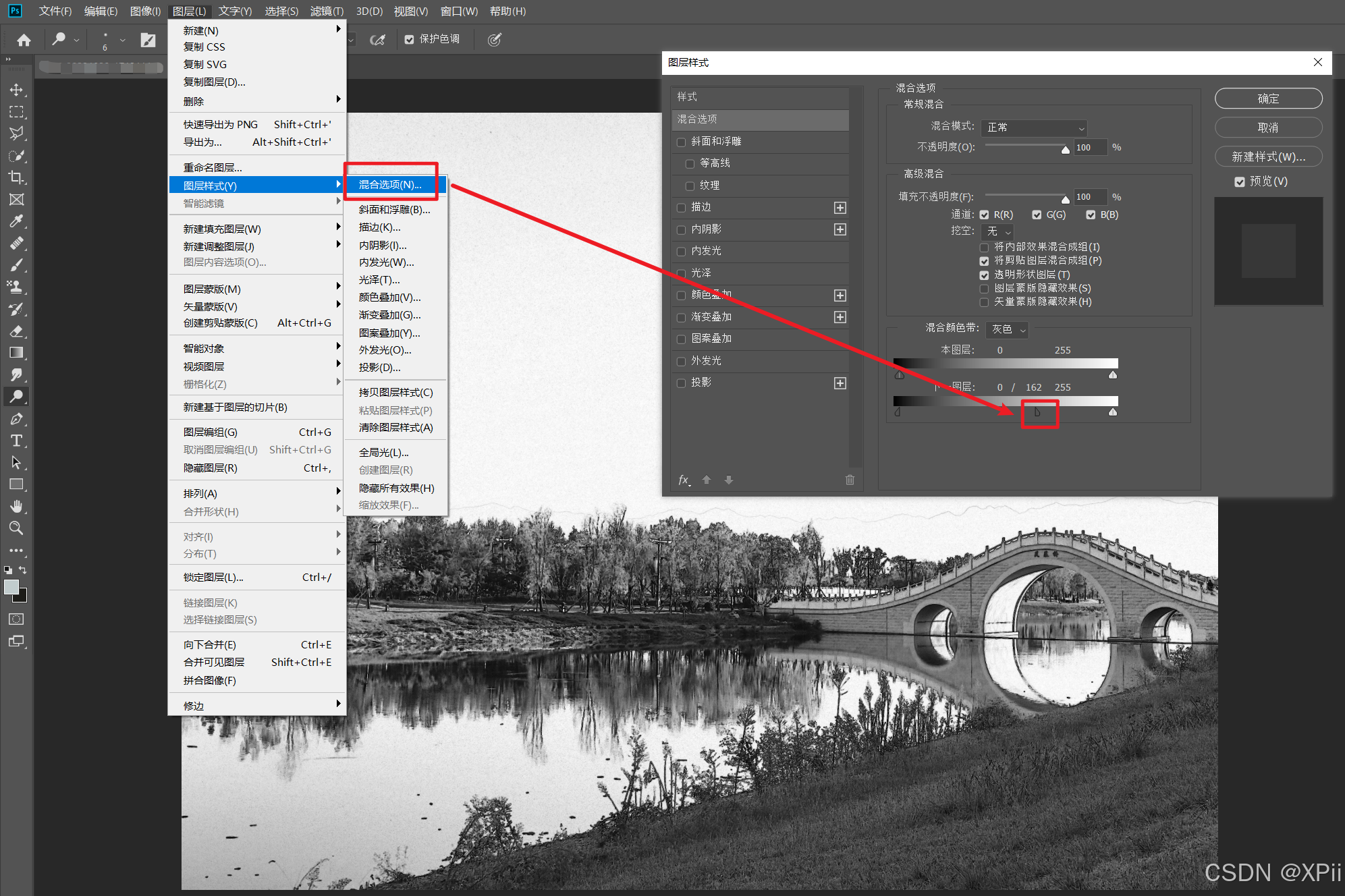The width and height of the screenshot is (1345, 896).
Task: Click the home icon in options bar
Action: coord(24,40)
